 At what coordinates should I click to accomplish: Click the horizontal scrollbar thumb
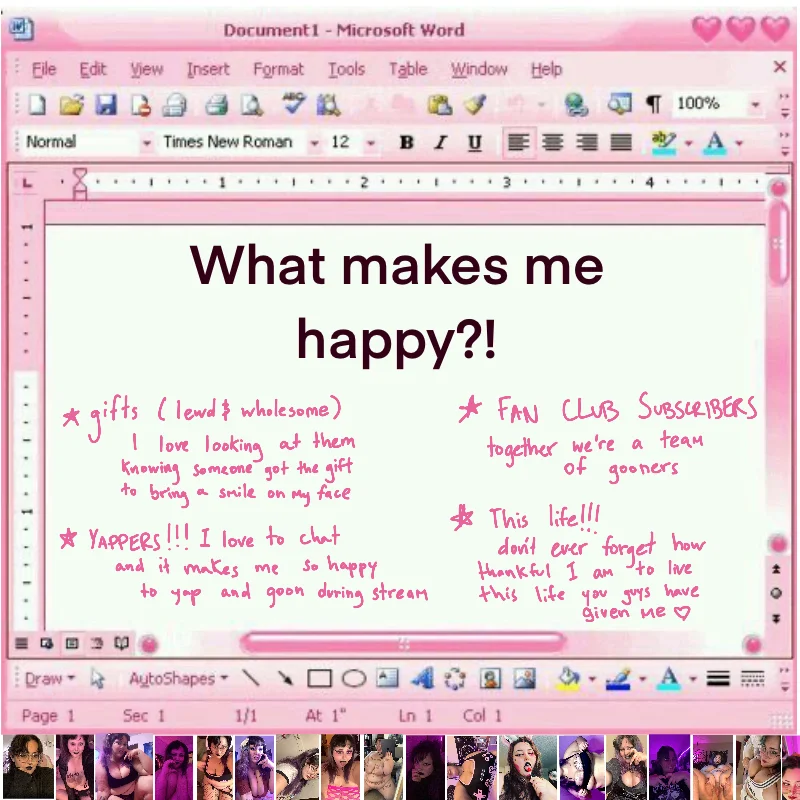403,642
